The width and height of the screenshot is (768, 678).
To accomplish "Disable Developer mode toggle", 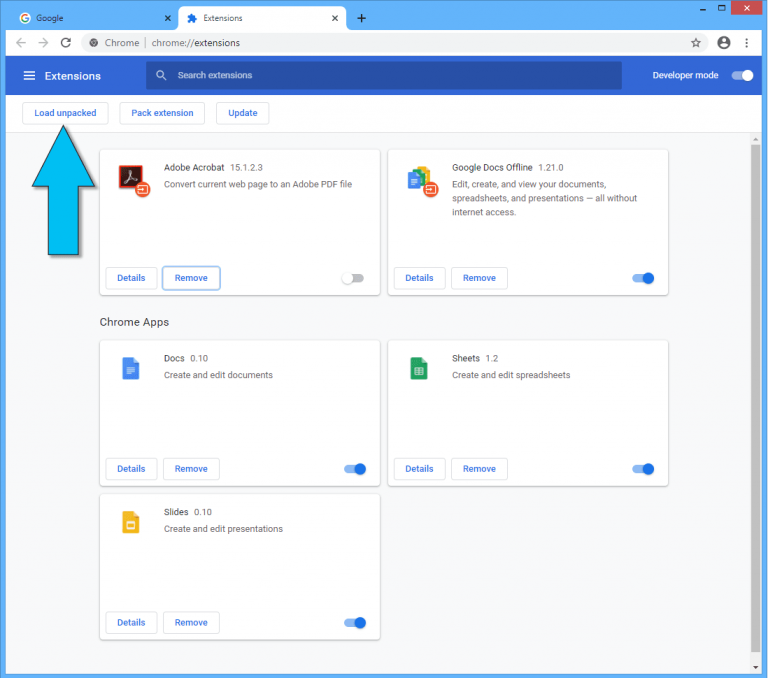I will tap(742, 75).
